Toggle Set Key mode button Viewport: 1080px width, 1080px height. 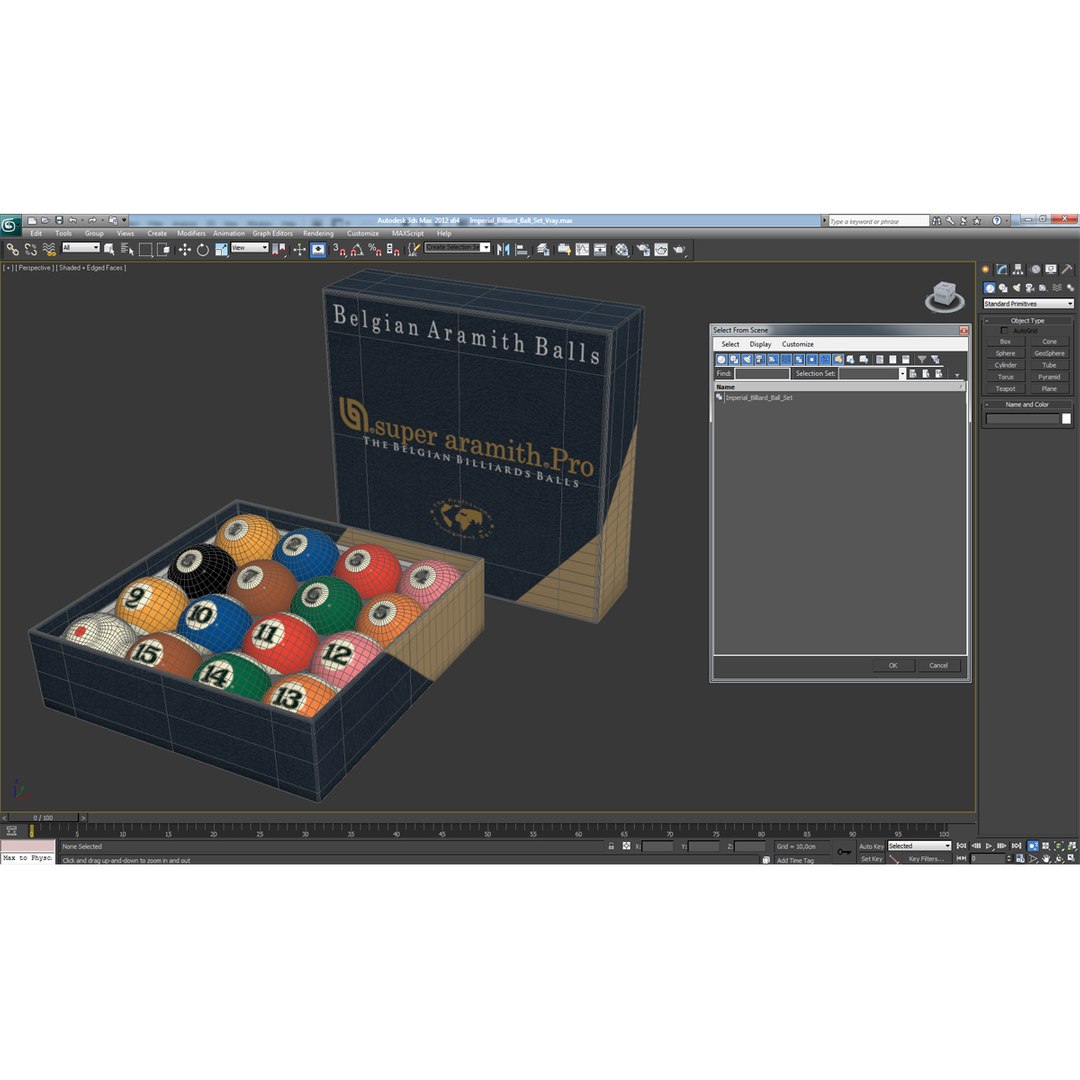[871, 859]
